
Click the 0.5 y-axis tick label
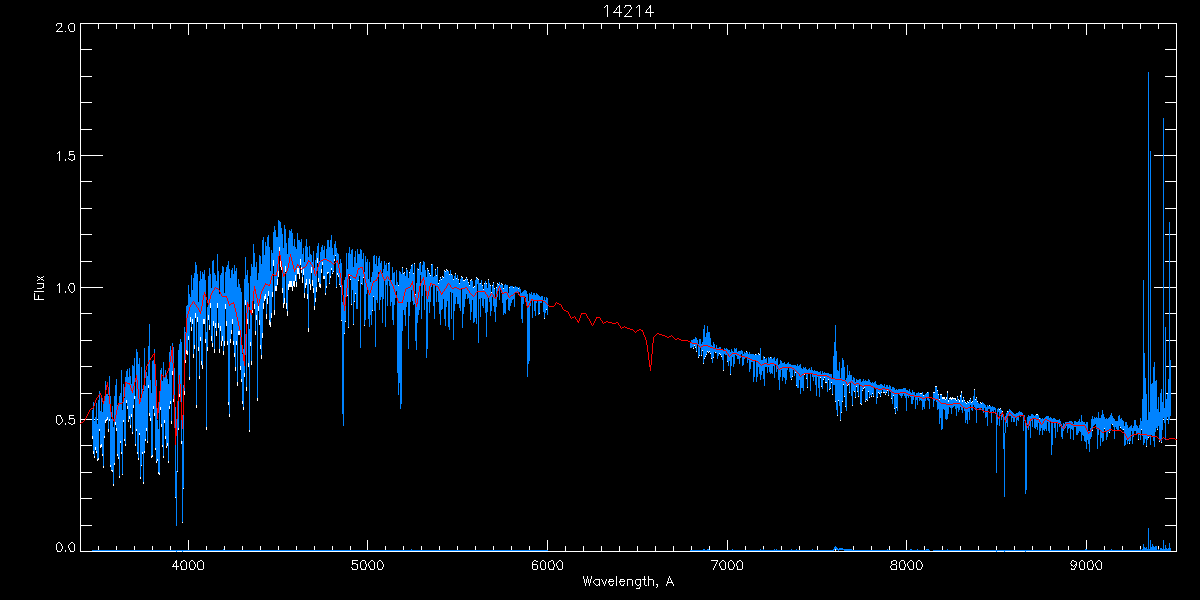point(65,419)
